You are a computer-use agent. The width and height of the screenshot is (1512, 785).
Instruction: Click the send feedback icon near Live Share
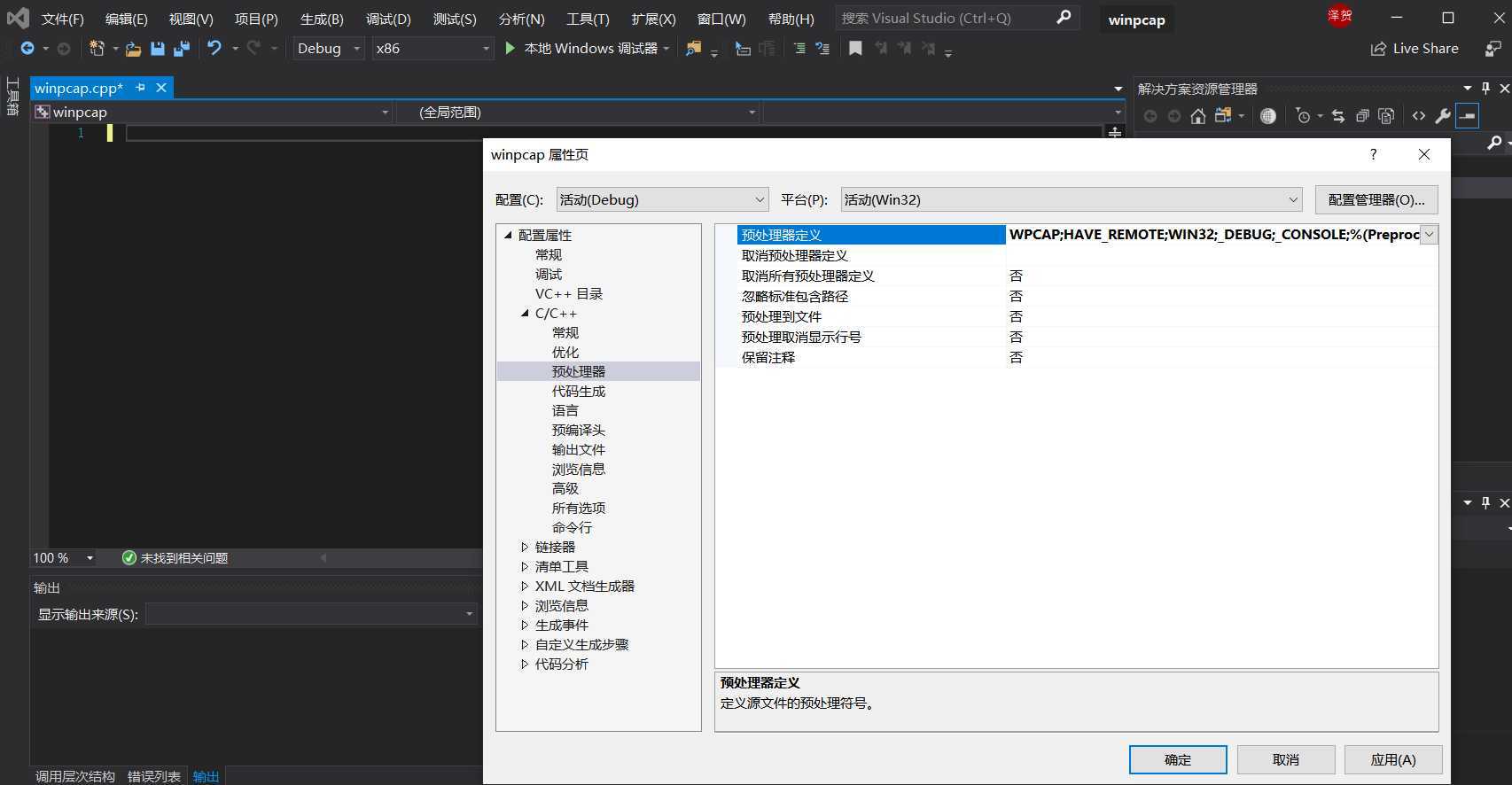point(1493,49)
